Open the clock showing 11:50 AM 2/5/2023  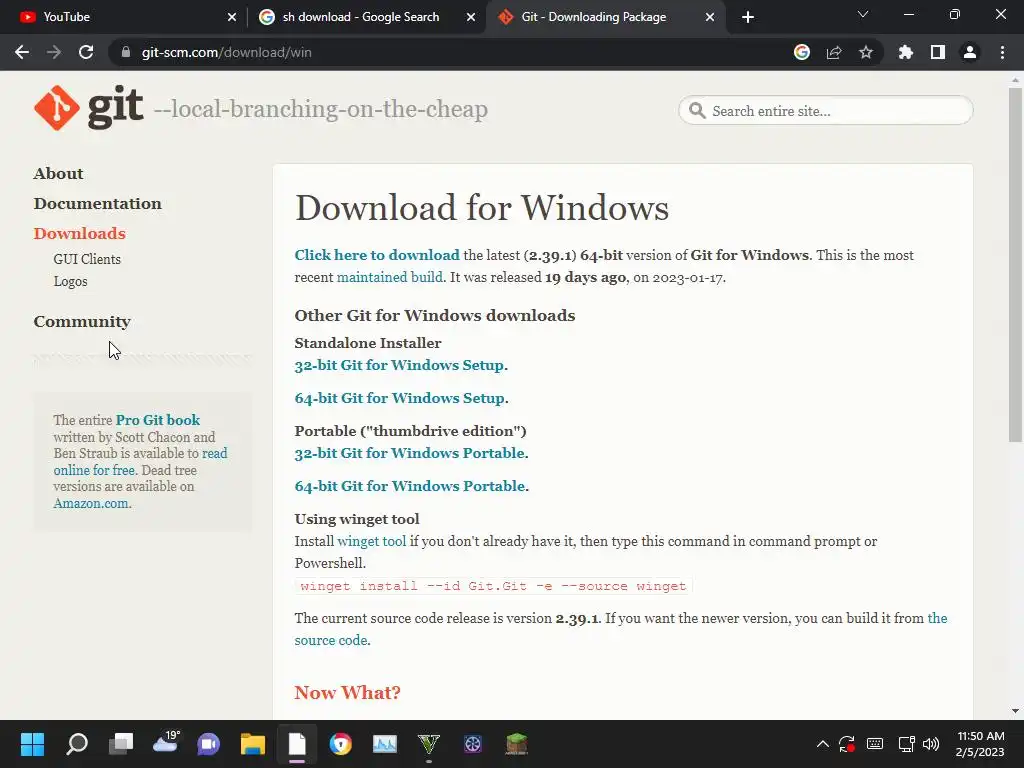[x=980, y=744]
